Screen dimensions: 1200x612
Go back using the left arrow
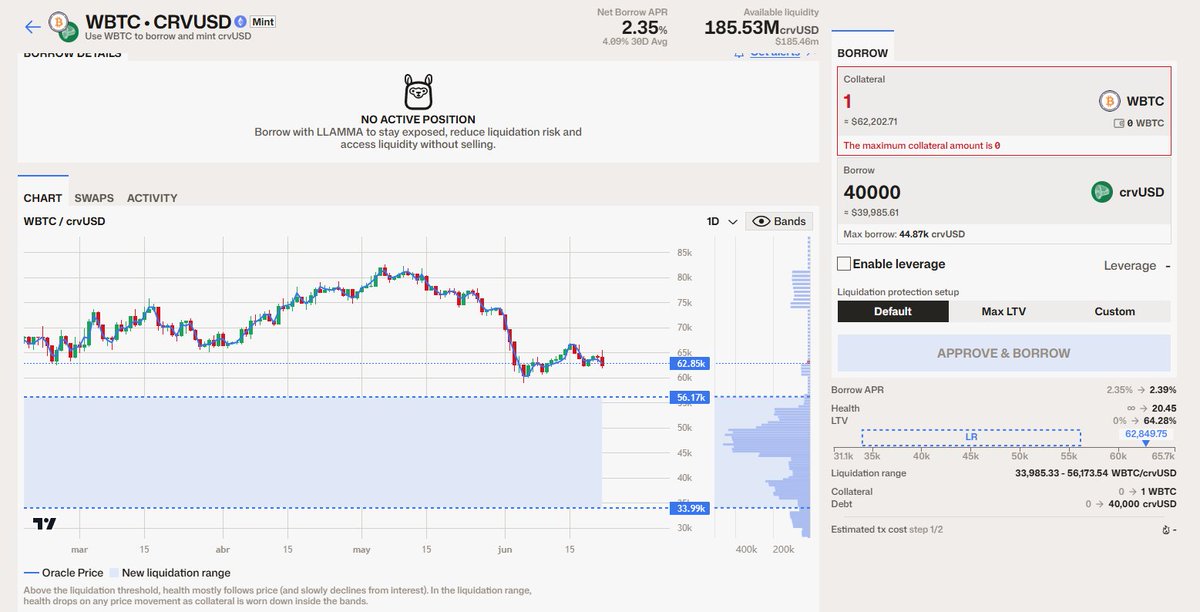33,27
